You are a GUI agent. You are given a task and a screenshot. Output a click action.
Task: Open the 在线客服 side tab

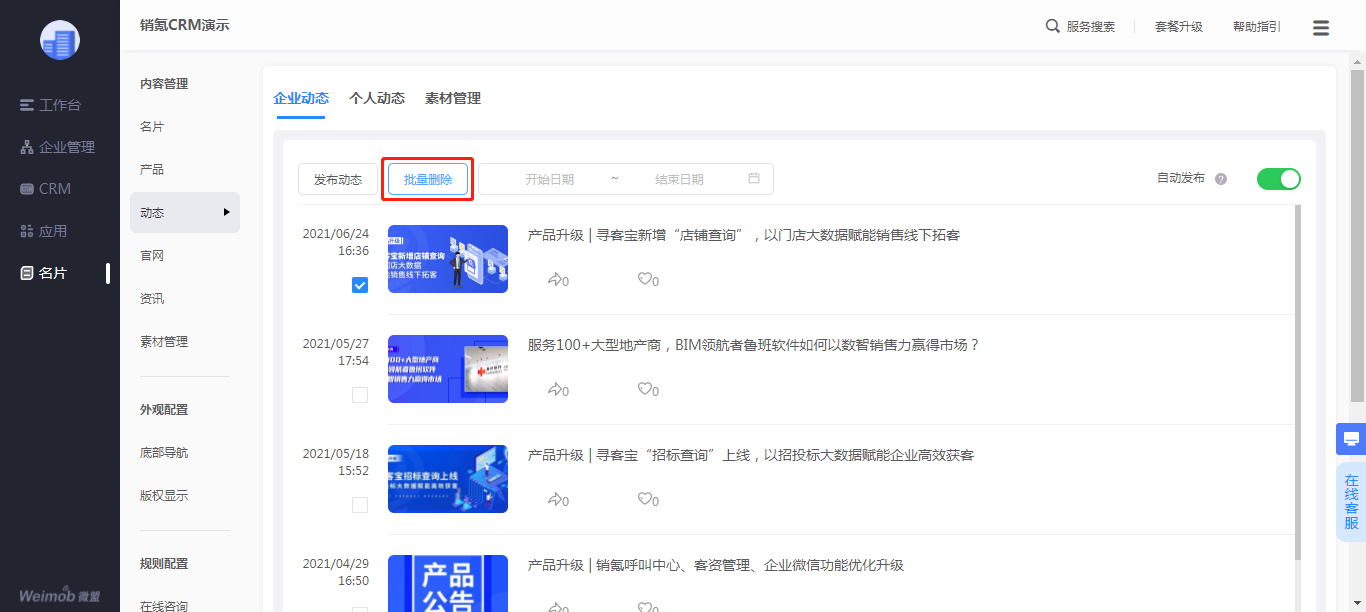(1351, 502)
